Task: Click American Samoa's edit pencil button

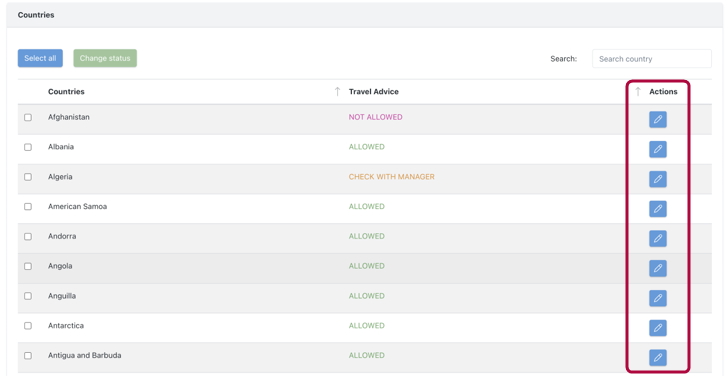Action: [657, 209]
